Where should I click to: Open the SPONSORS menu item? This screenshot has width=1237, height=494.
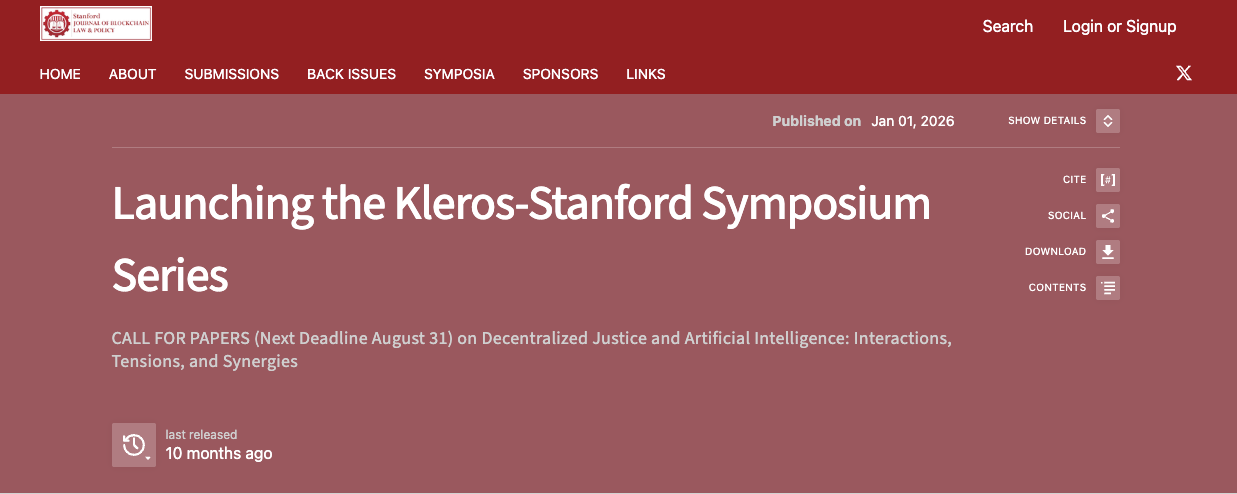tap(561, 74)
